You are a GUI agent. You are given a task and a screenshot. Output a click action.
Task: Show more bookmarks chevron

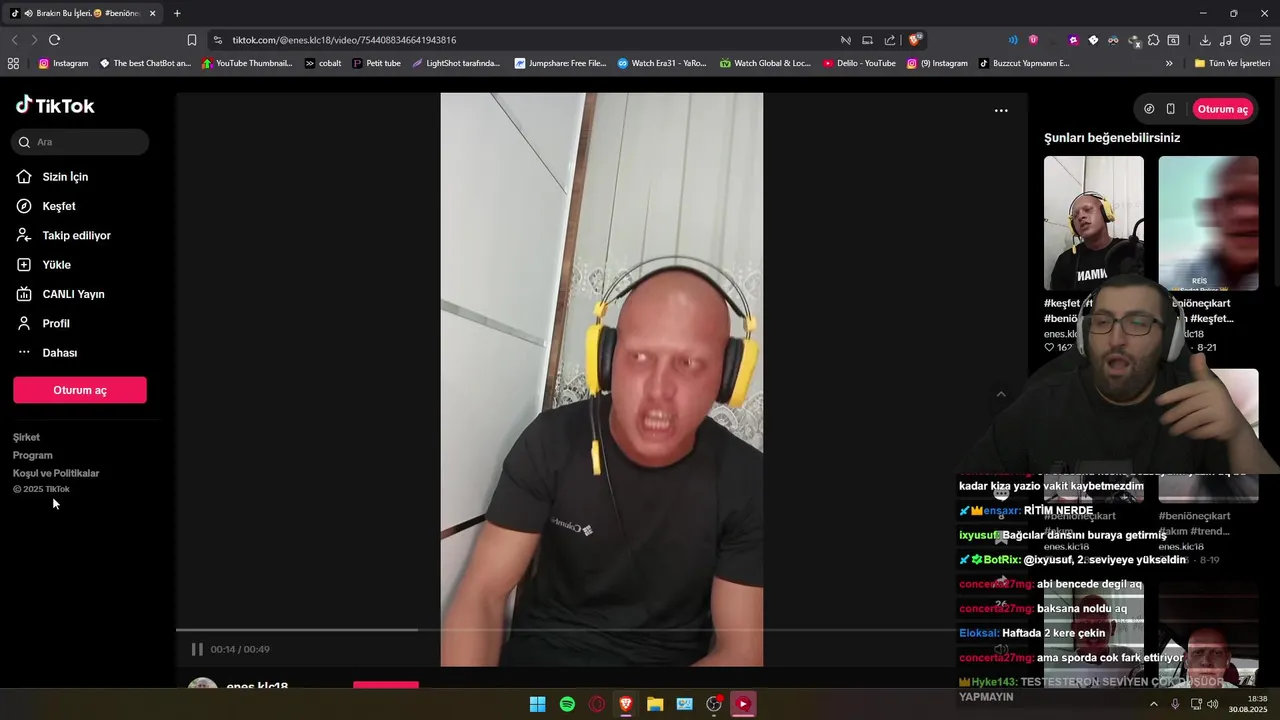(x=1169, y=63)
